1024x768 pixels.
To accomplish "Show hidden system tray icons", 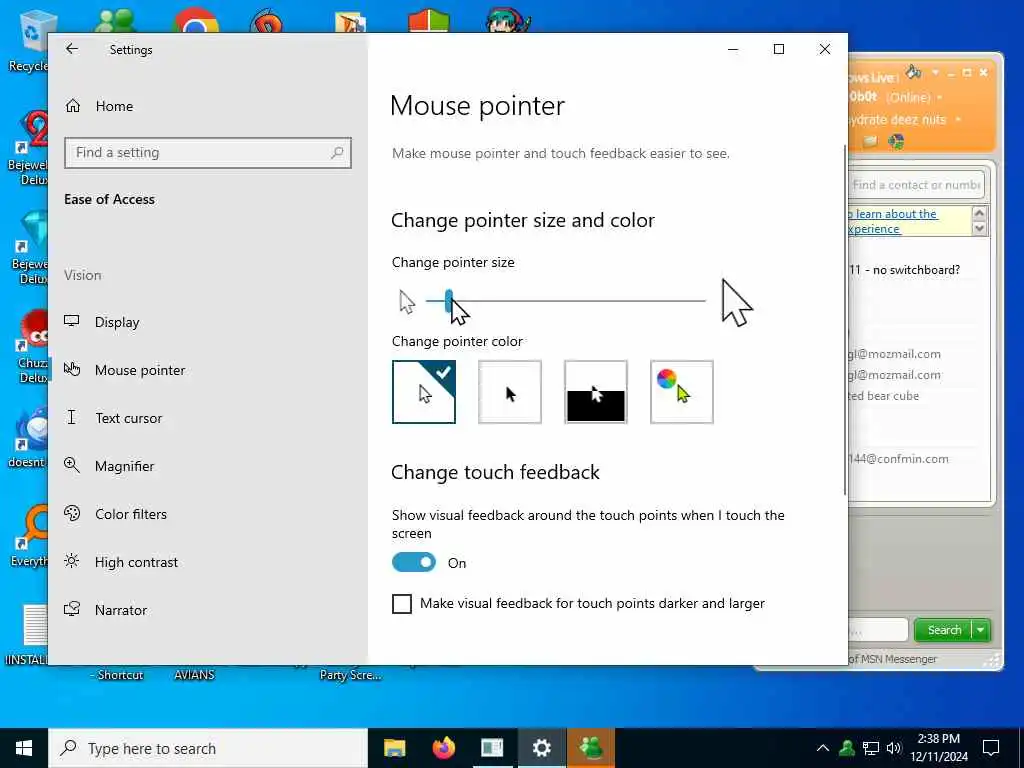I will (x=823, y=748).
